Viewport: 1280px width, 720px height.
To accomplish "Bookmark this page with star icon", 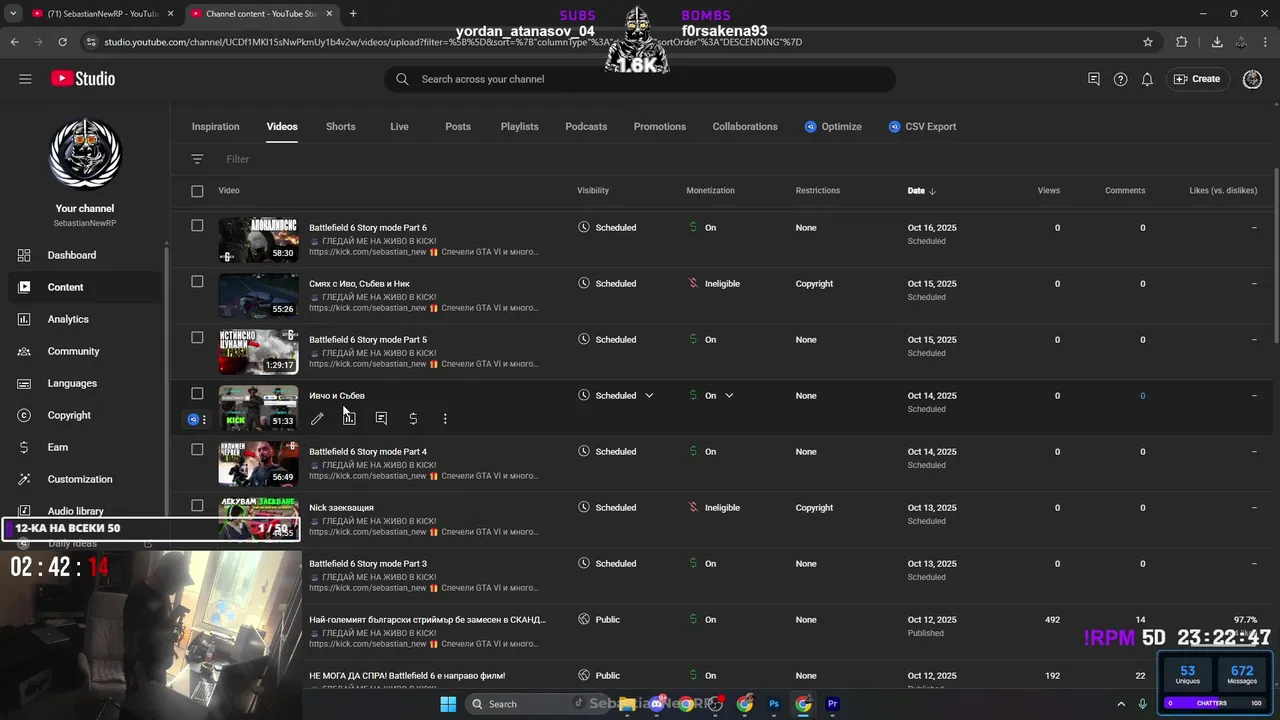I will pos(1148,42).
